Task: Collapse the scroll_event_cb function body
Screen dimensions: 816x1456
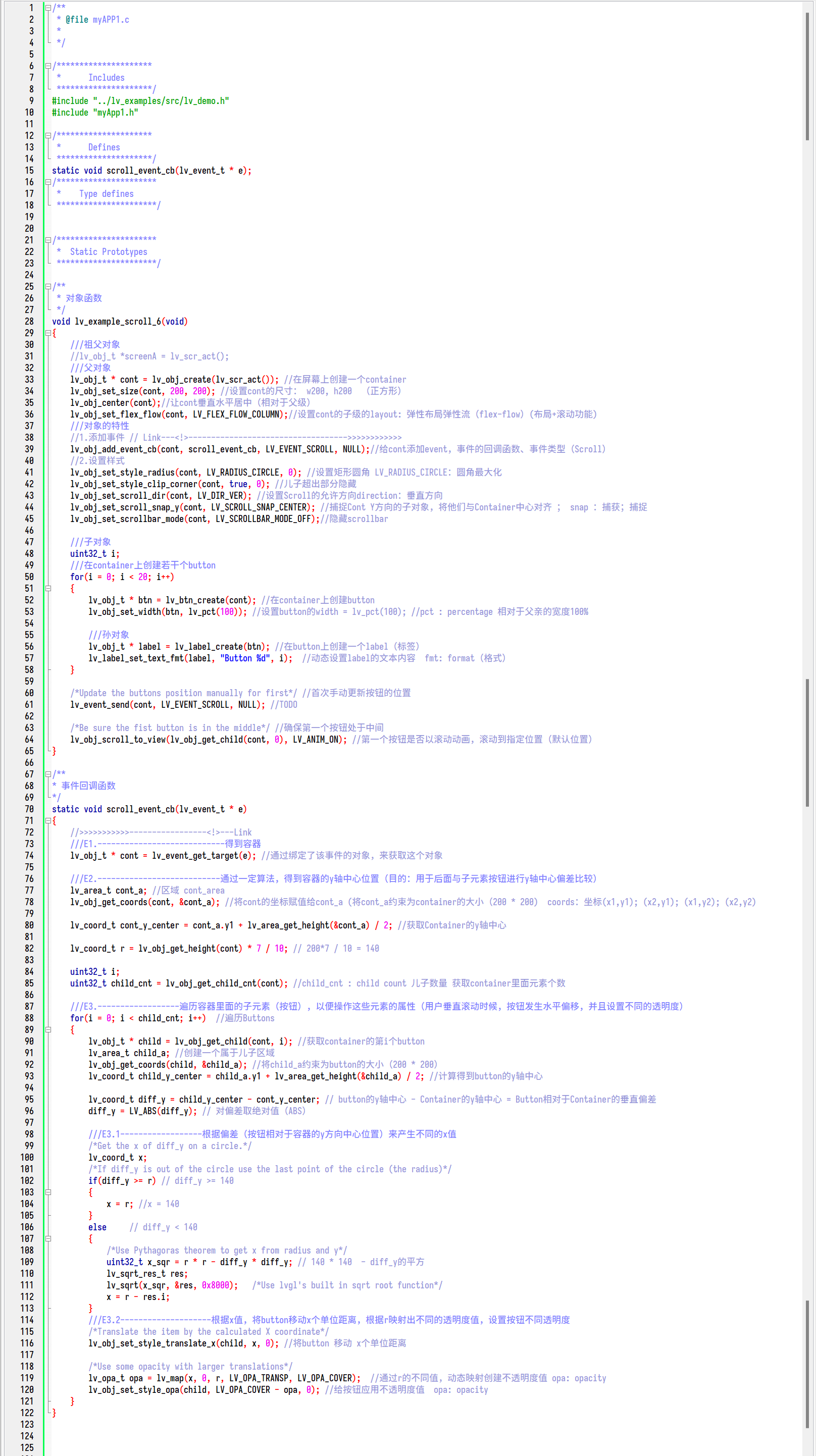Action: (47, 820)
